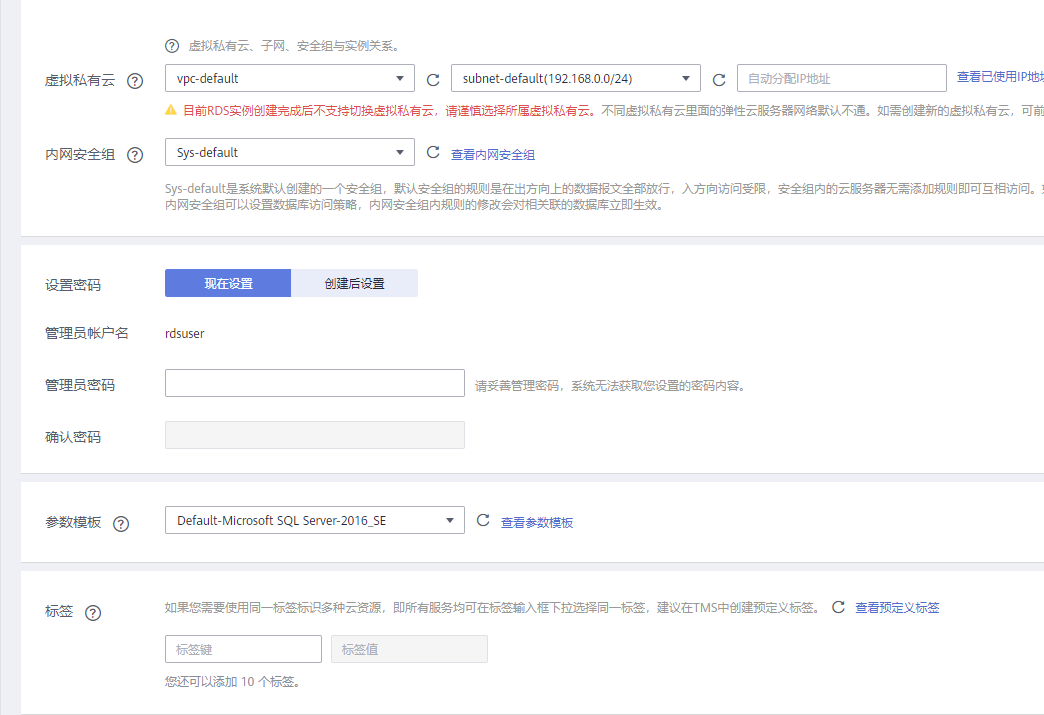Click the 标签键 input field
1044x715 pixels.
coord(243,648)
